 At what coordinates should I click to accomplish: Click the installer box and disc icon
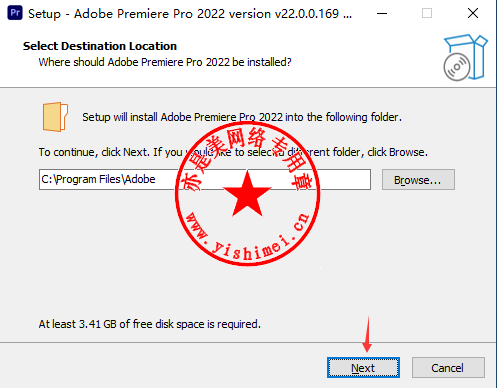coord(465,57)
